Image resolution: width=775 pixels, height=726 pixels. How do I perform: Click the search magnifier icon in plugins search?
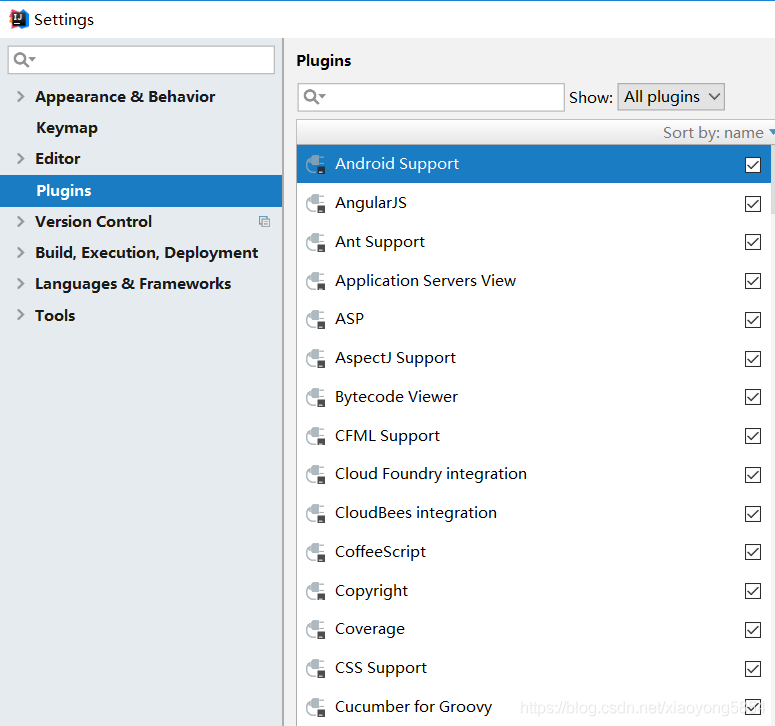(314, 97)
